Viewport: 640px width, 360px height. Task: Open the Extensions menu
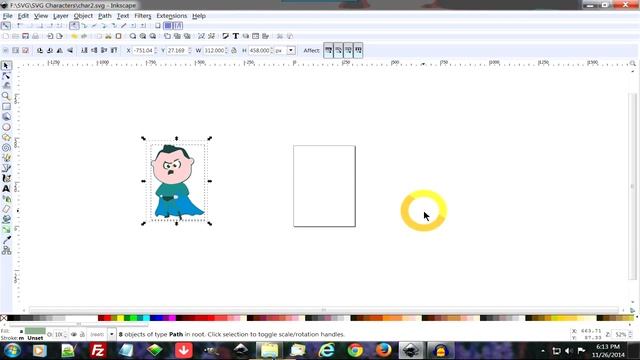(171, 16)
